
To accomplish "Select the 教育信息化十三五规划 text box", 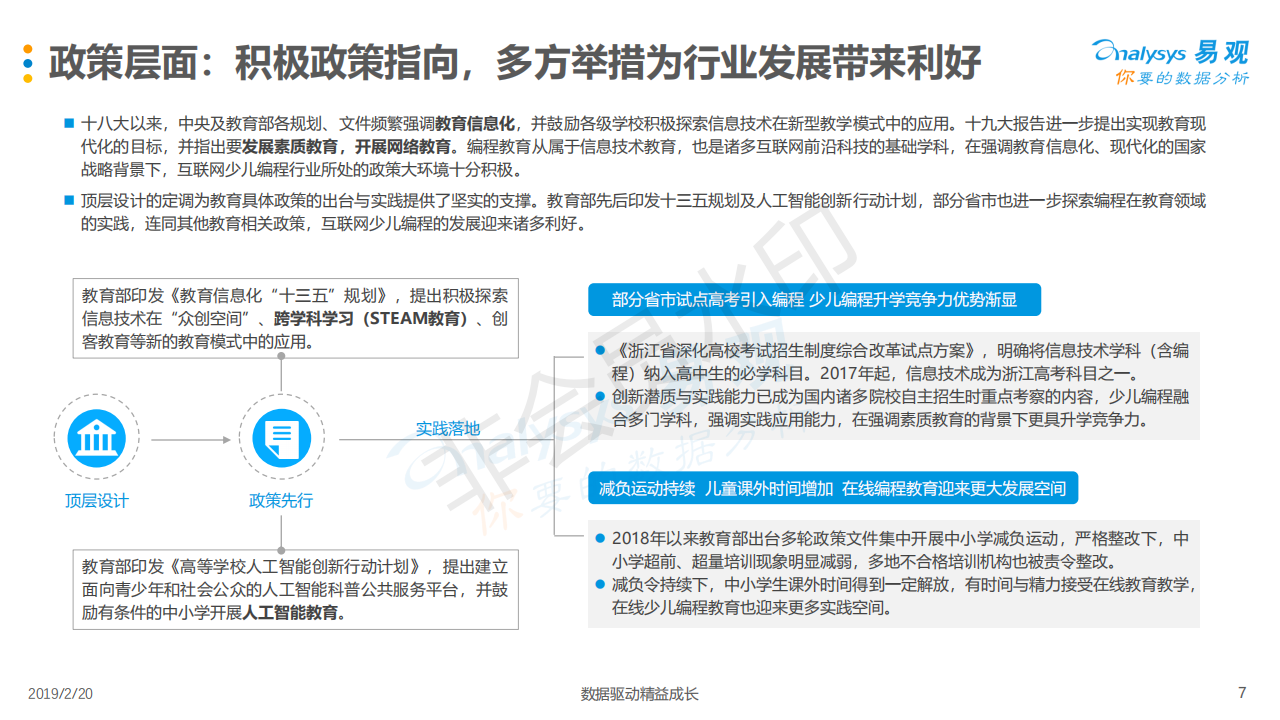I will pos(296,318).
